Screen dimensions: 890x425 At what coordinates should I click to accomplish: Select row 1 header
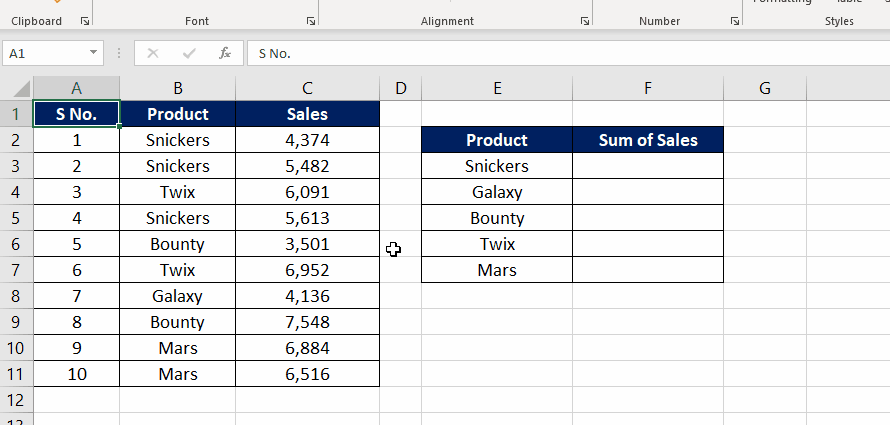pyautogui.click(x=16, y=114)
